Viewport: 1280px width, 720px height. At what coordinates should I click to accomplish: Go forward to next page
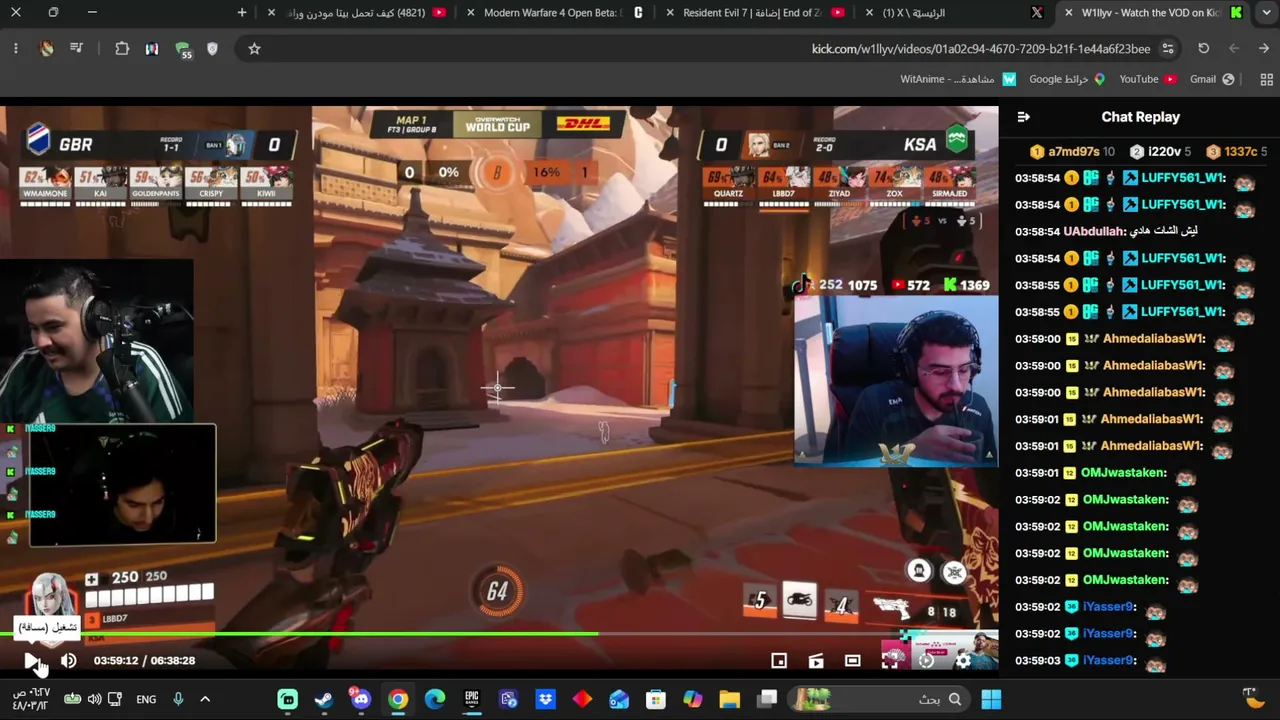tap(1234, 49)
